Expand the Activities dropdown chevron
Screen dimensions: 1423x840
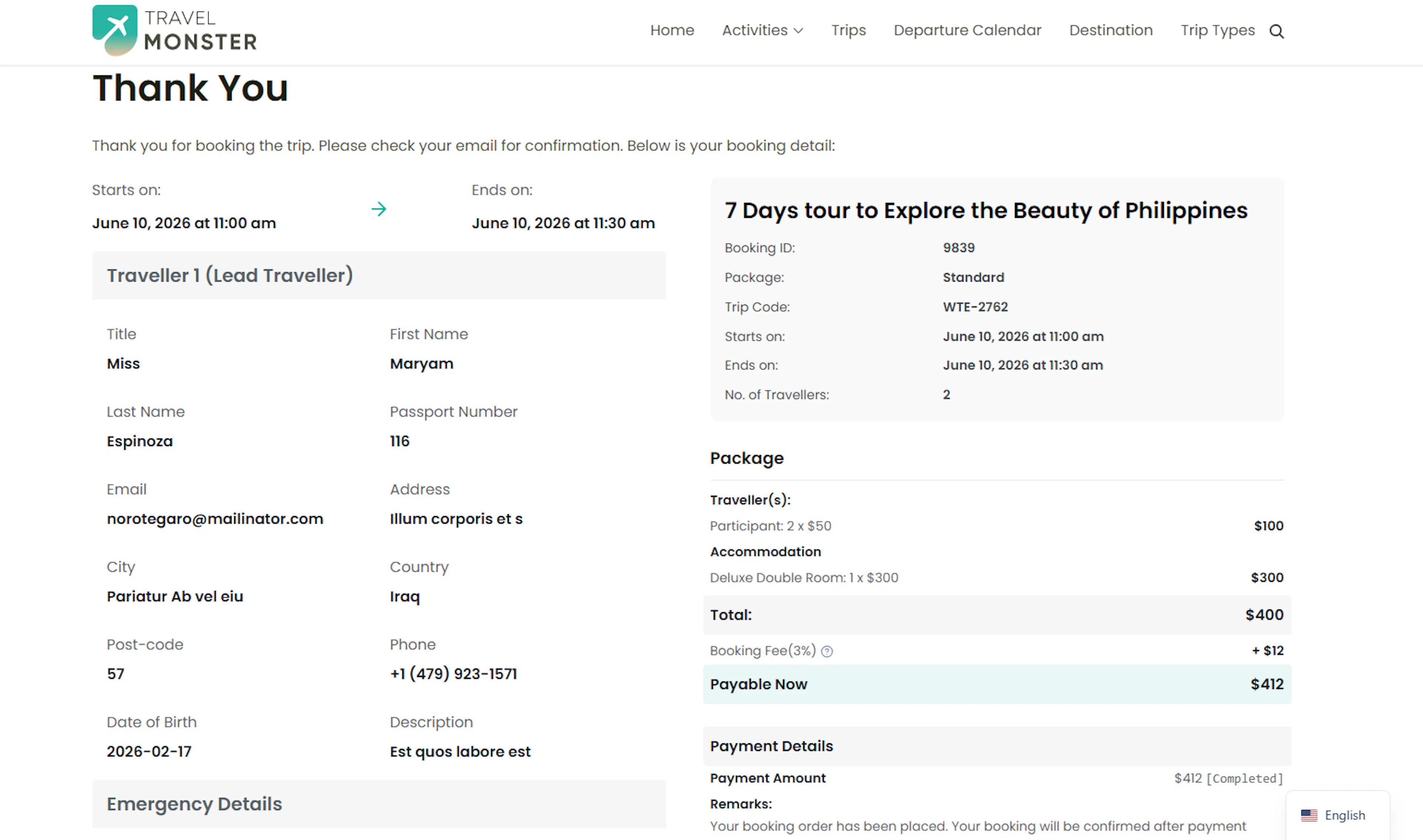click(x=799, y=31)
